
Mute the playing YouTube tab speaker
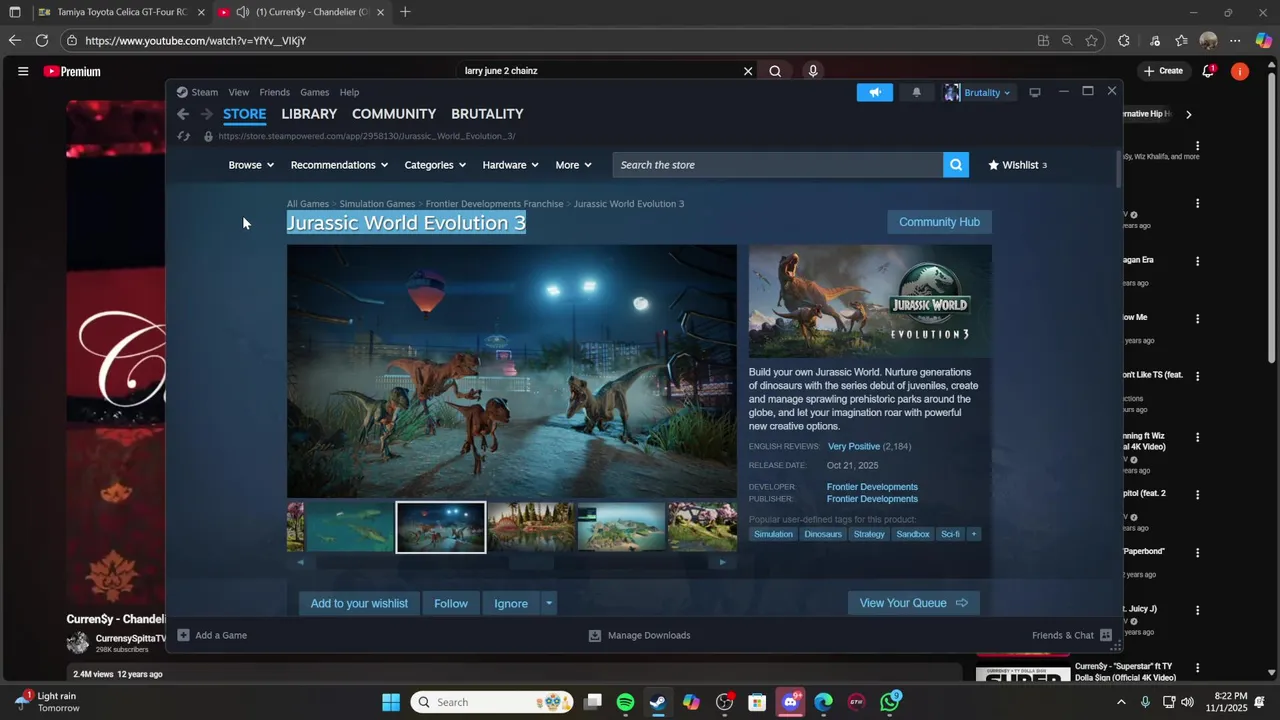(x=242, y=12)
